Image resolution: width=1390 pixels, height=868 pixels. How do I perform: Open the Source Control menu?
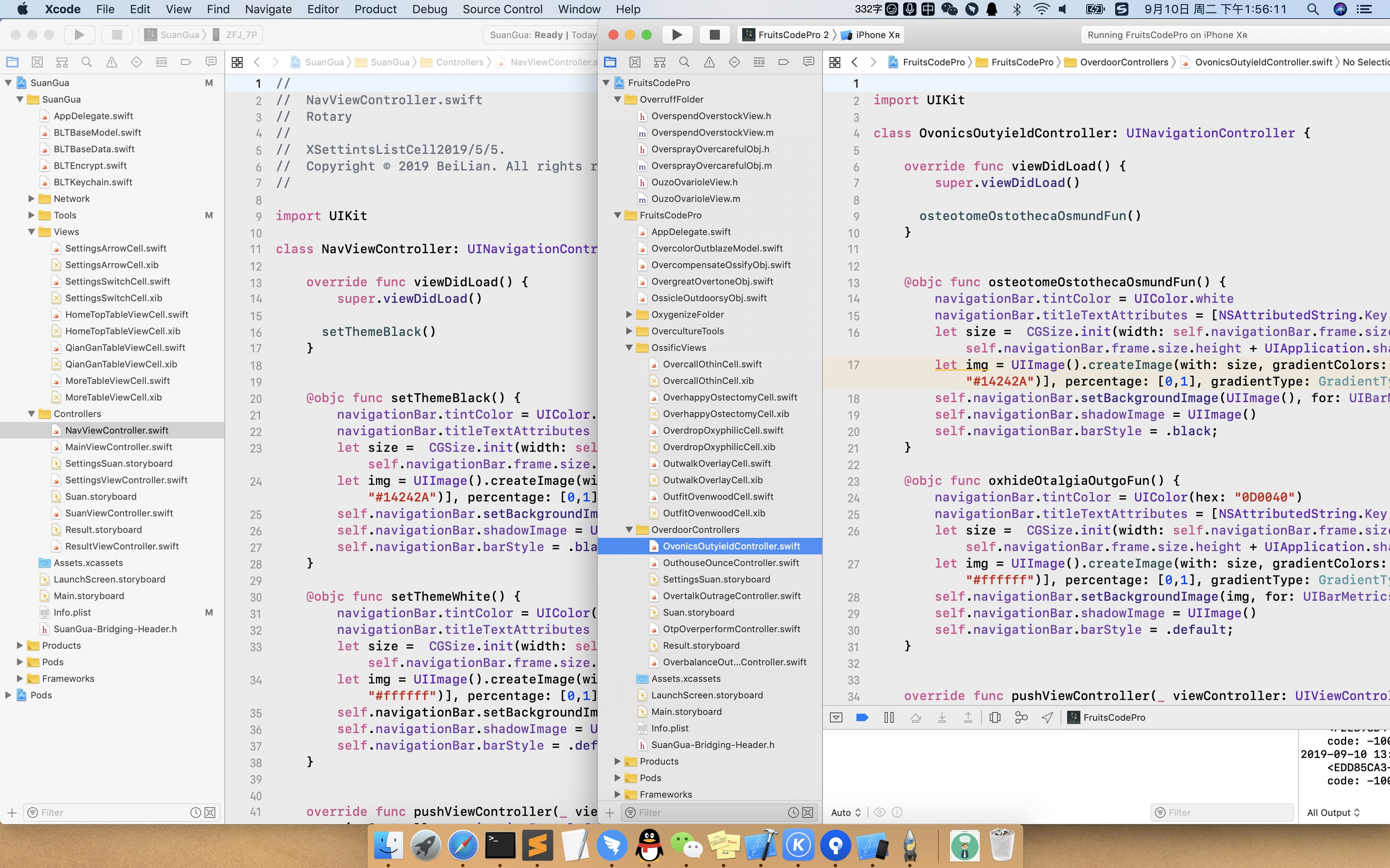point(502,9)
